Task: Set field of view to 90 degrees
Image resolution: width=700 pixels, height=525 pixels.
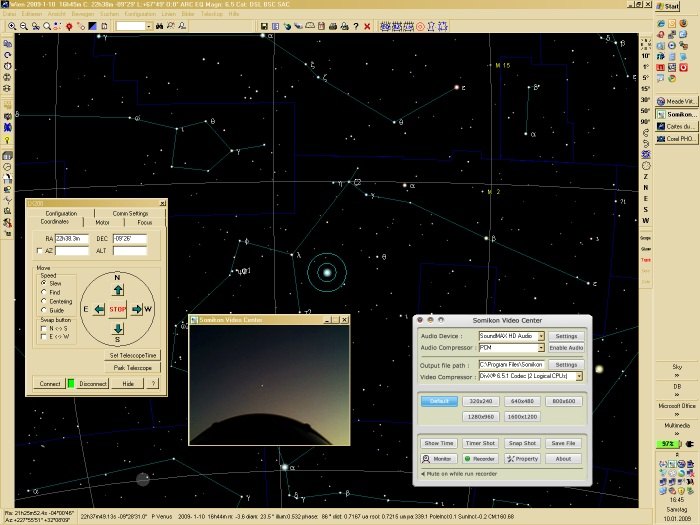Action: (646, 121)
